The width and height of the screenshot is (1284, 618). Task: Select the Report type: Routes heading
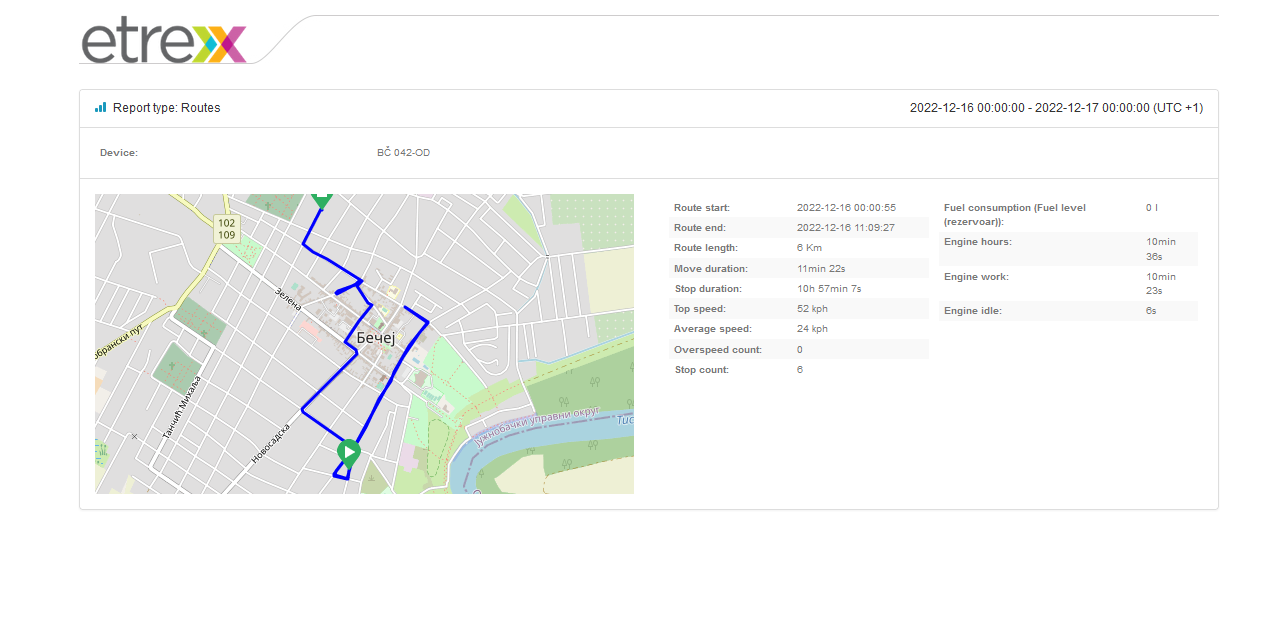point(166,108)
